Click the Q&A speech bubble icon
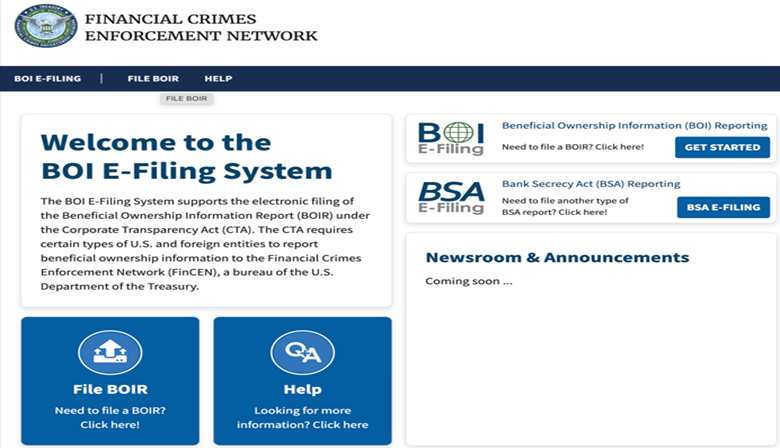 (302, 352)
